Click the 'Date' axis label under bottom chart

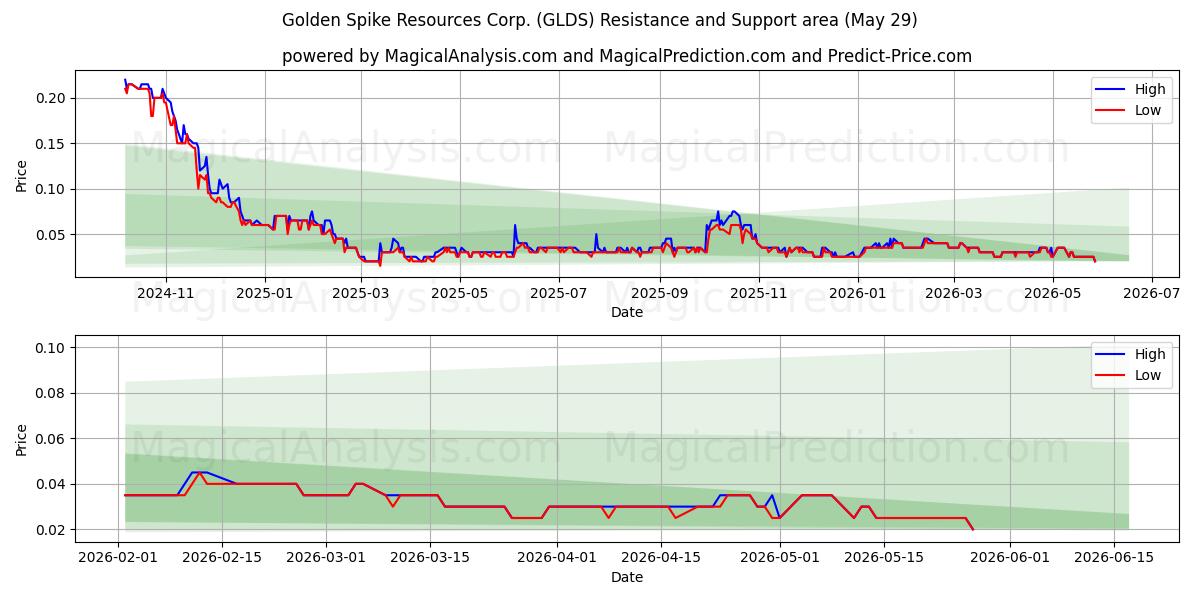pyautogui.click(x=627, y=578)
